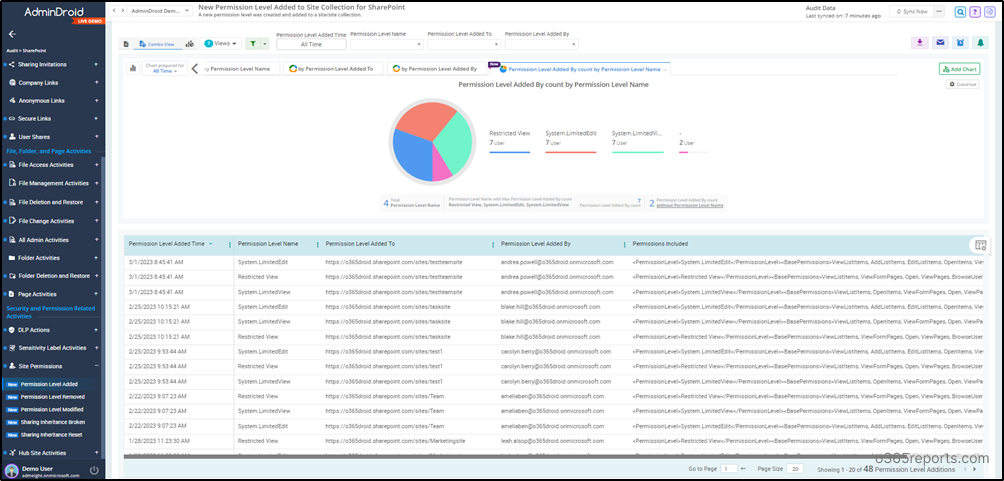Open Chart prepared for All Time dropdown
This screenshot has height=481, width=1004.
tap(167, 69)
